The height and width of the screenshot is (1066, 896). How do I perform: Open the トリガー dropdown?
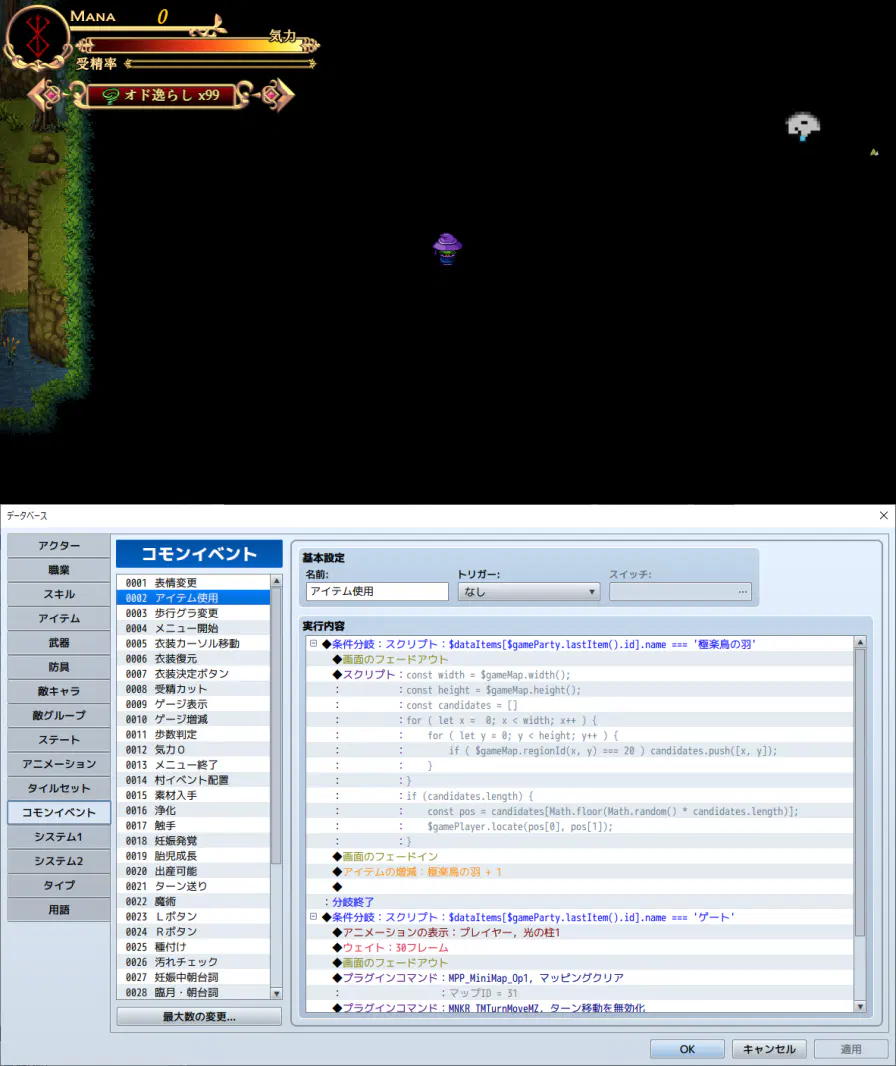click(529, 591)
